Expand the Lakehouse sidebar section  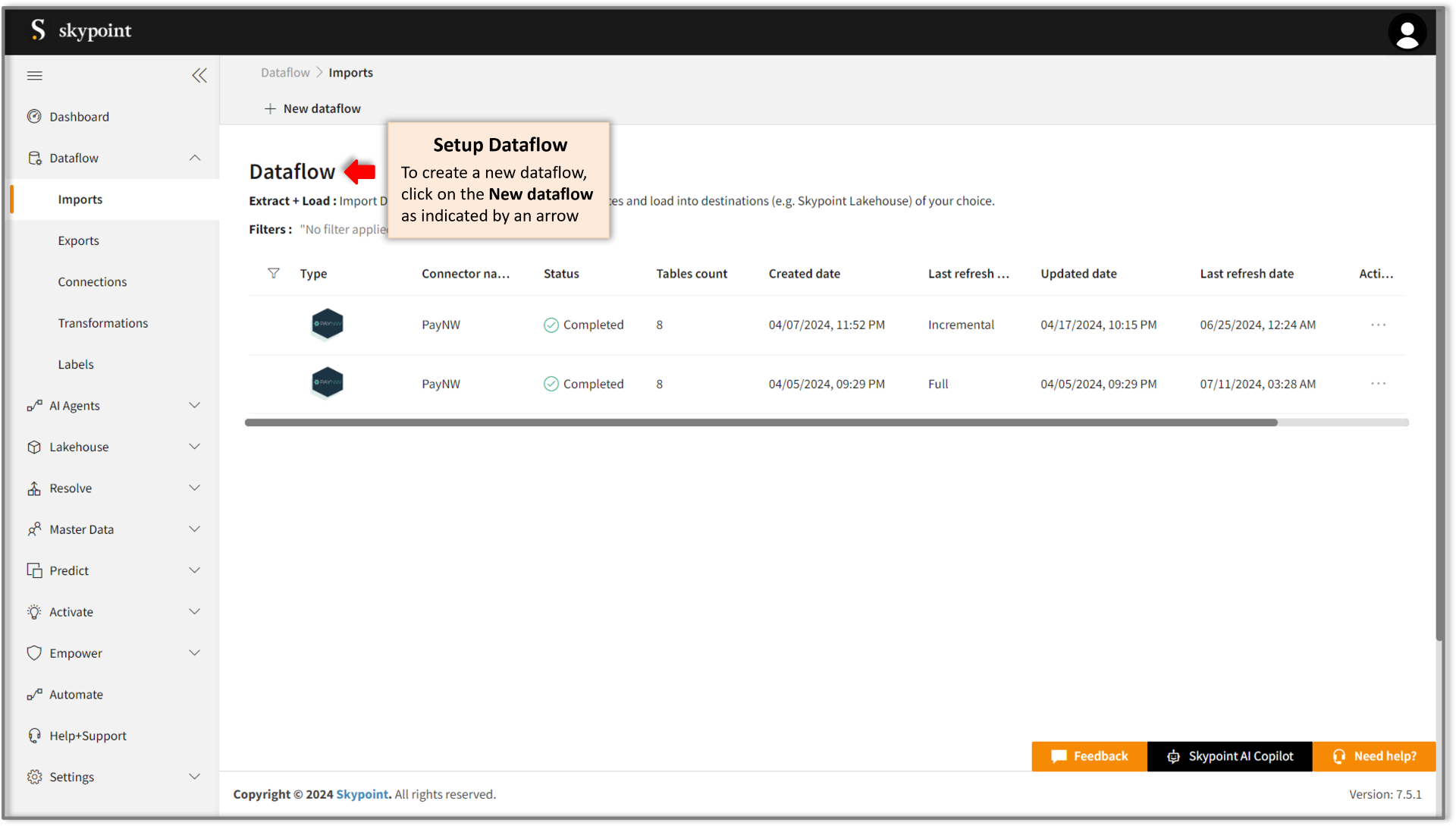point(195,447)
